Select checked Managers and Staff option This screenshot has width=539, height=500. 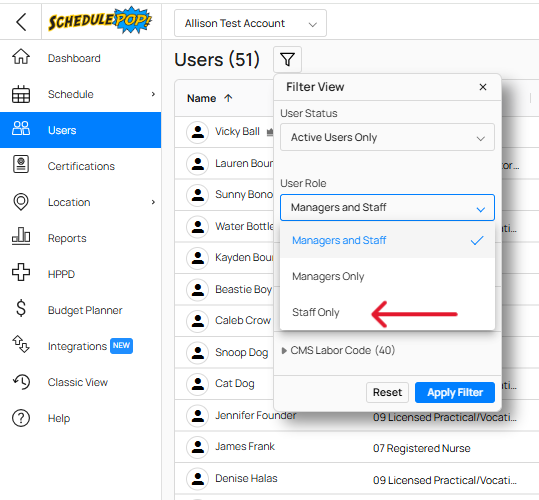pos(387,240)
